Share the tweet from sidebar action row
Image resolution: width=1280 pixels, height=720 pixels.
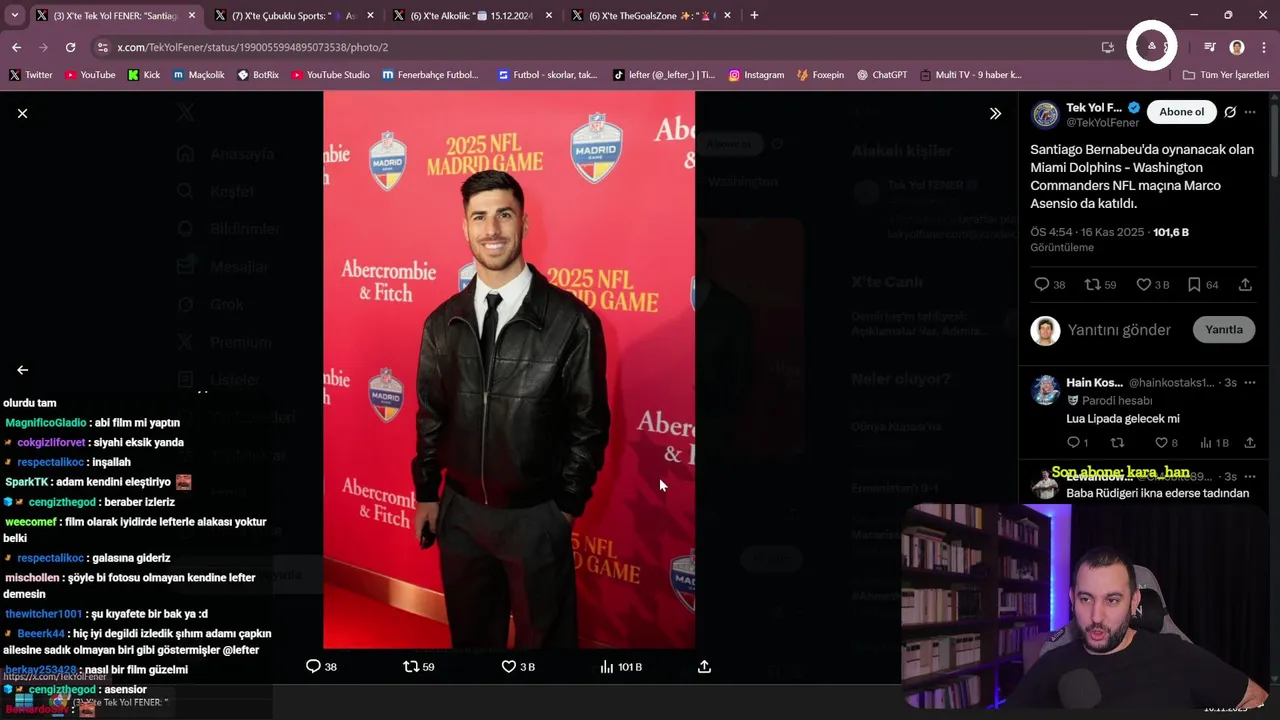pos(1245,285)
